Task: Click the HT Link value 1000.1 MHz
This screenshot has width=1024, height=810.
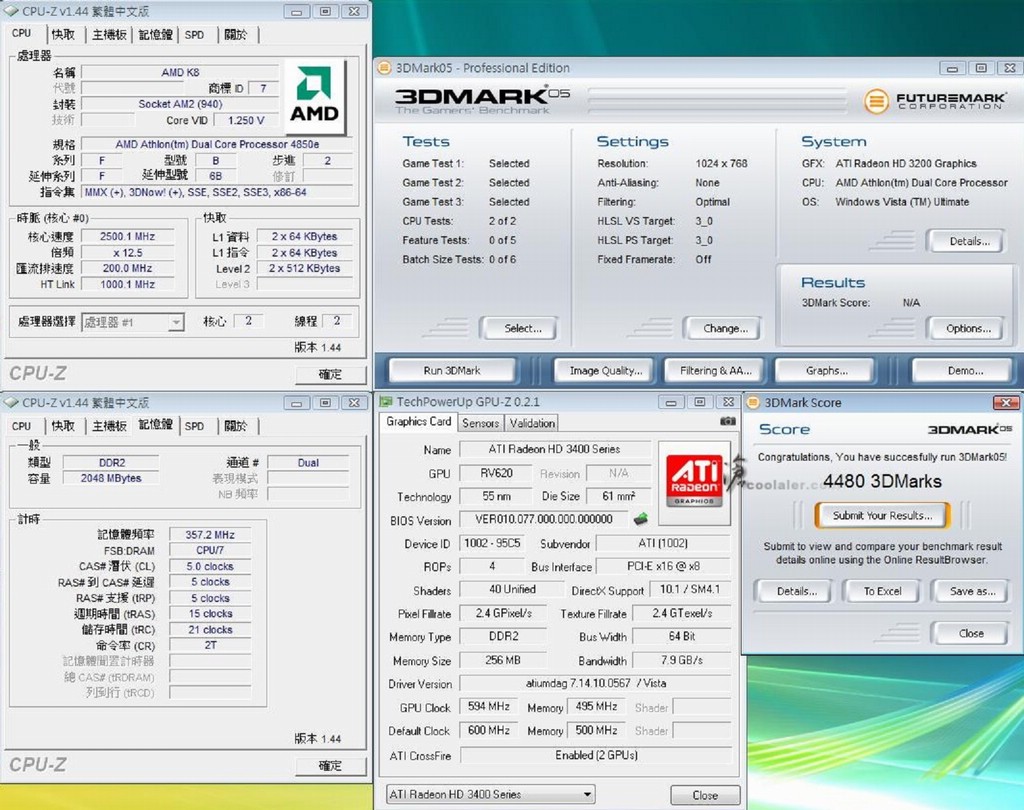Action: 127,284
